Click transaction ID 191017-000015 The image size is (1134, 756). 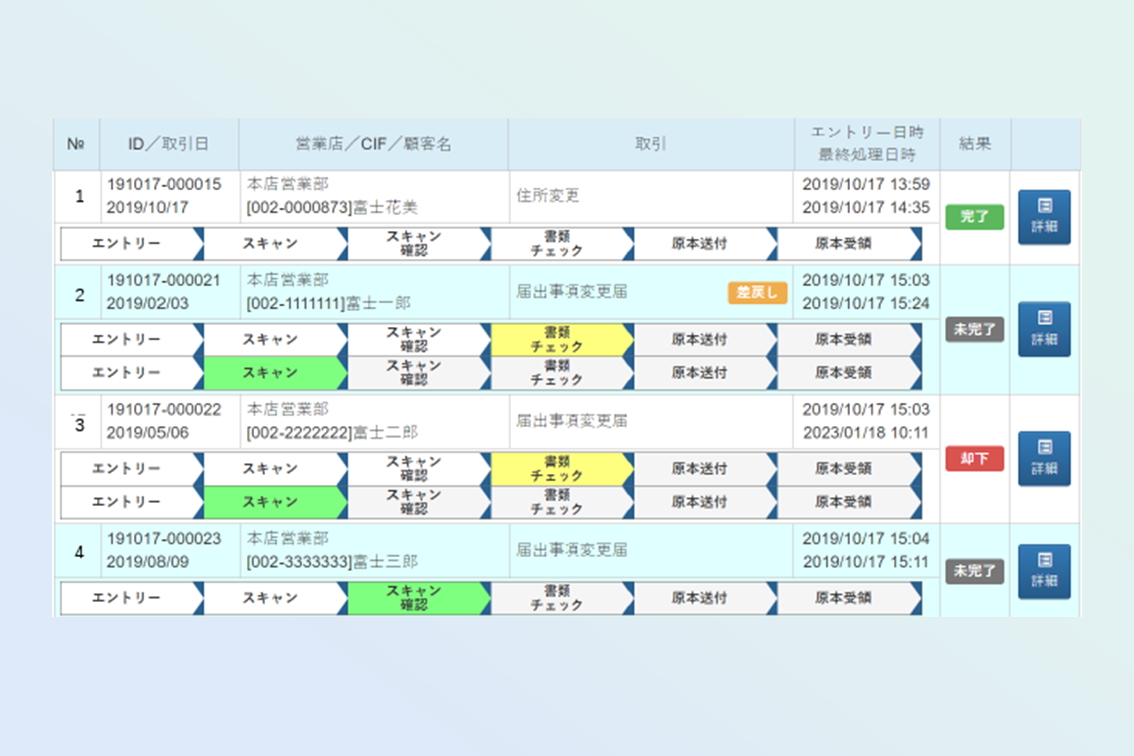(x=164, y=184)
